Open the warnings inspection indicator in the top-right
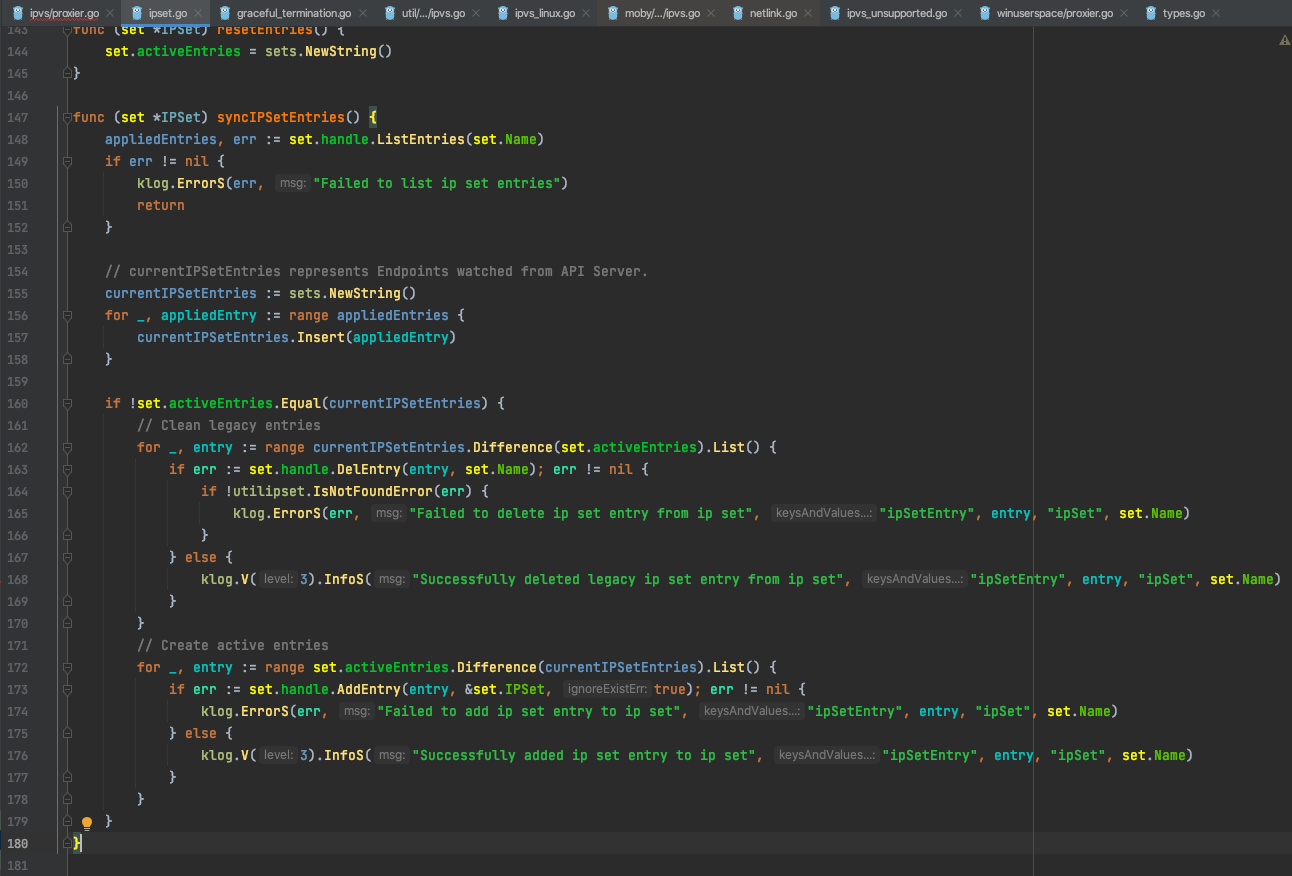1292x876 pixels. coord(1284,40)
